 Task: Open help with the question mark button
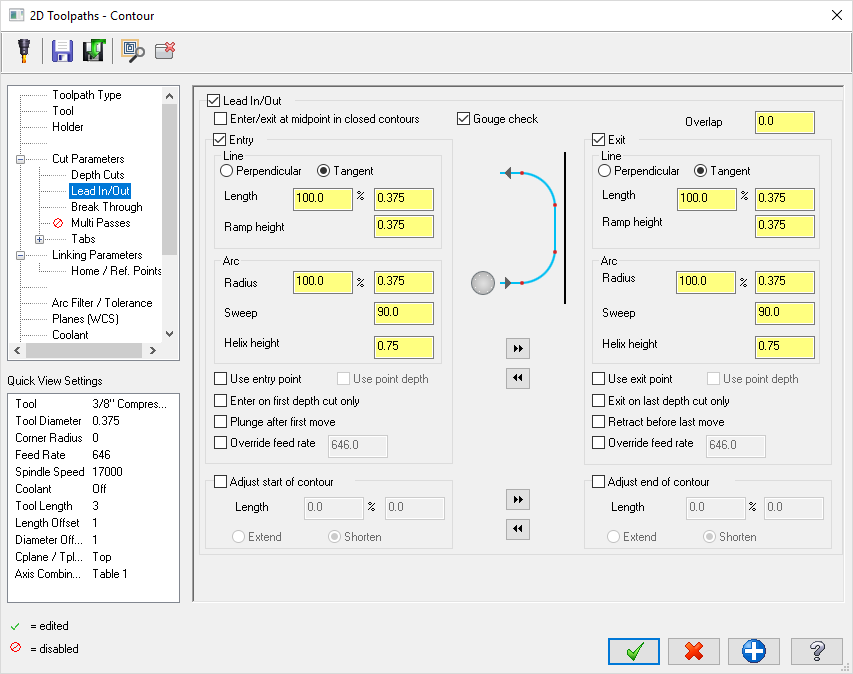tap(815, 651)
